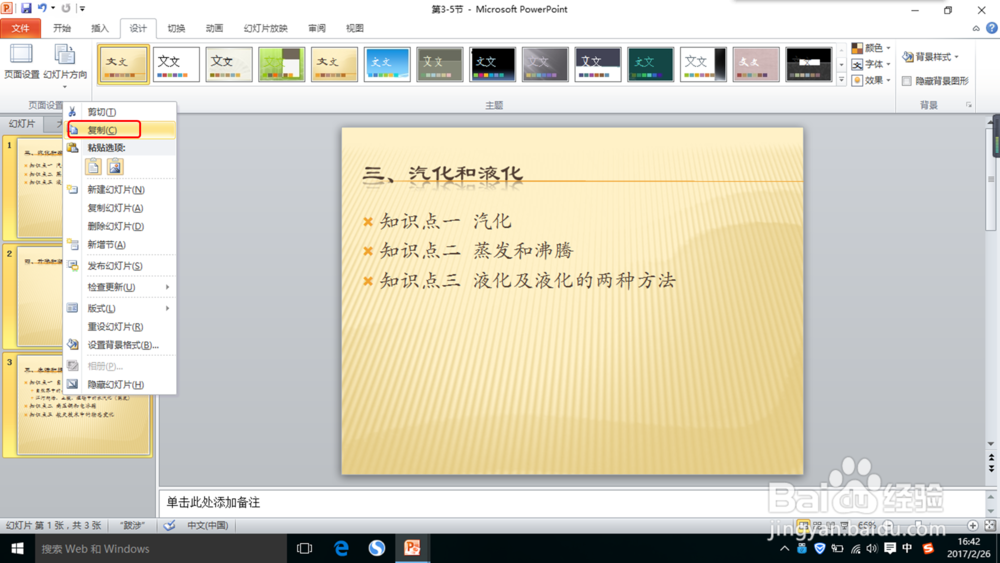
Task: Apply the pink theme thumbnail
Action: (x=756, y=64)
